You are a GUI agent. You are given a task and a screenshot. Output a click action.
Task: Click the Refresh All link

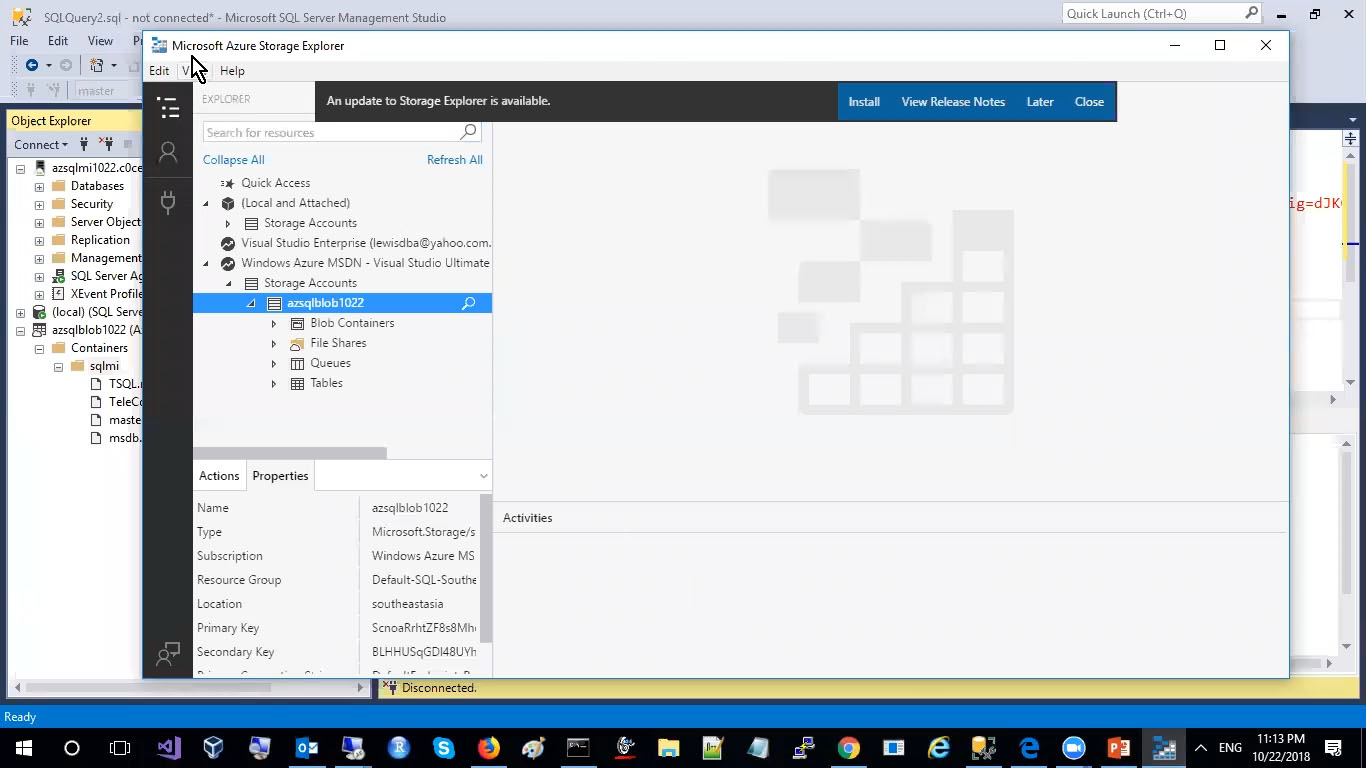(454, 160)
